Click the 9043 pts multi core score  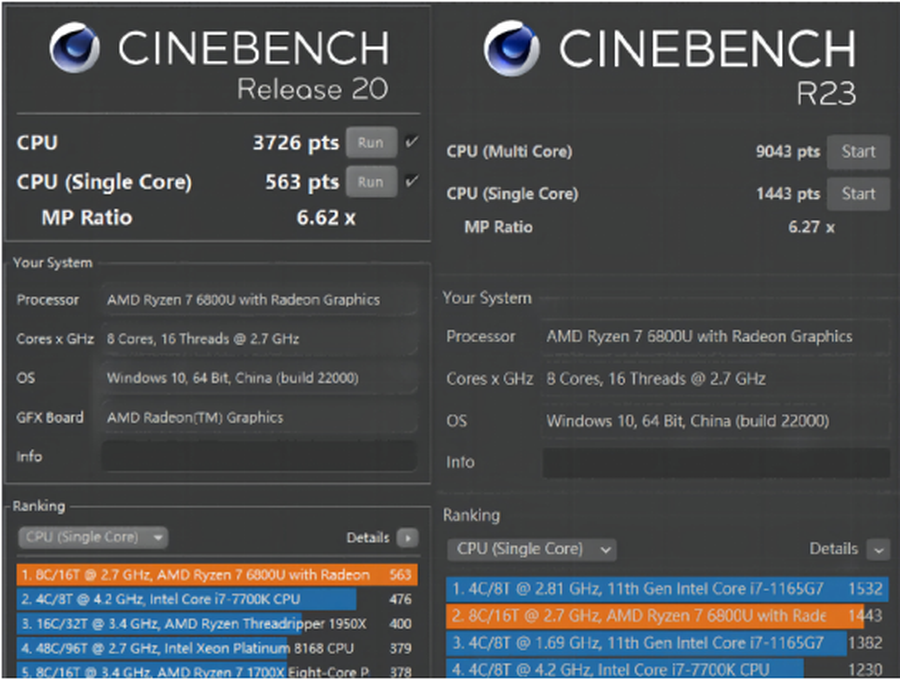pyautogui.click(x=788, y=151)
